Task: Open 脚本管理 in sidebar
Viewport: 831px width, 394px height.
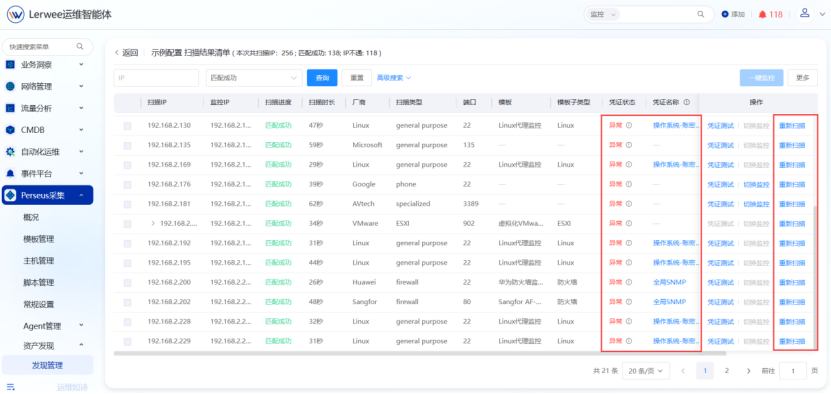Action: click(39, 282)
